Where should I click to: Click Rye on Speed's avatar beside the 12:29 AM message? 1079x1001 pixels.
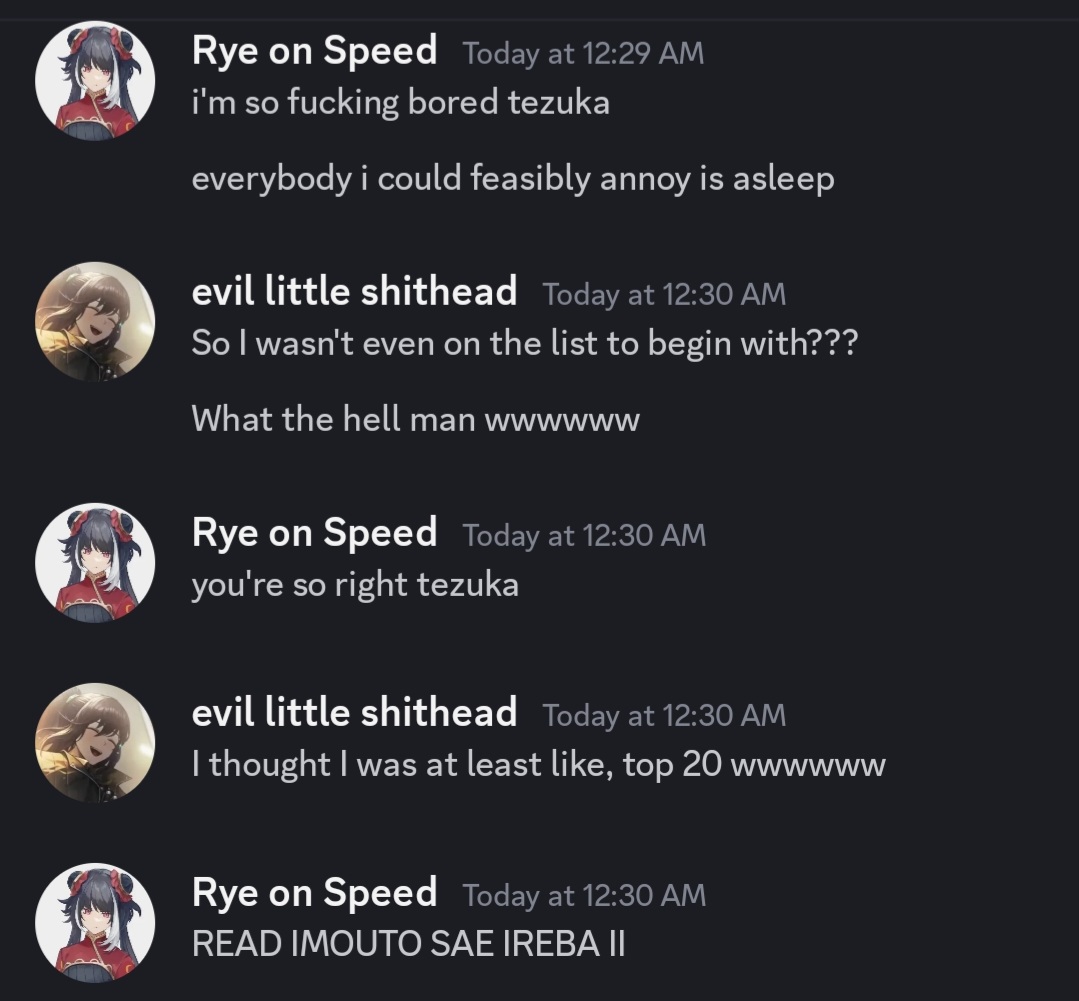pyautogui.click(x=95, y=81)
